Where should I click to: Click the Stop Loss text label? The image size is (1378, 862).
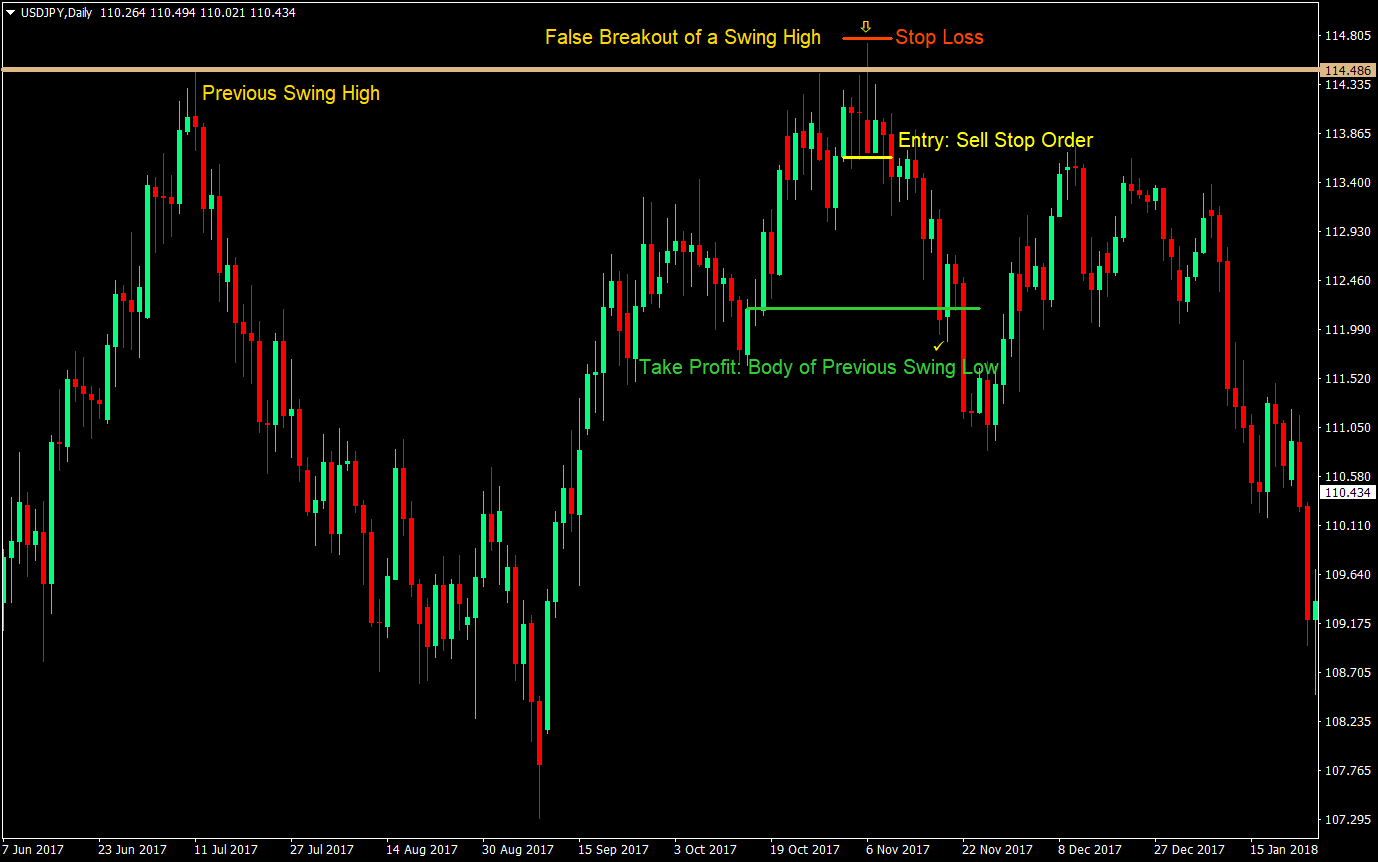pos(939,37)
